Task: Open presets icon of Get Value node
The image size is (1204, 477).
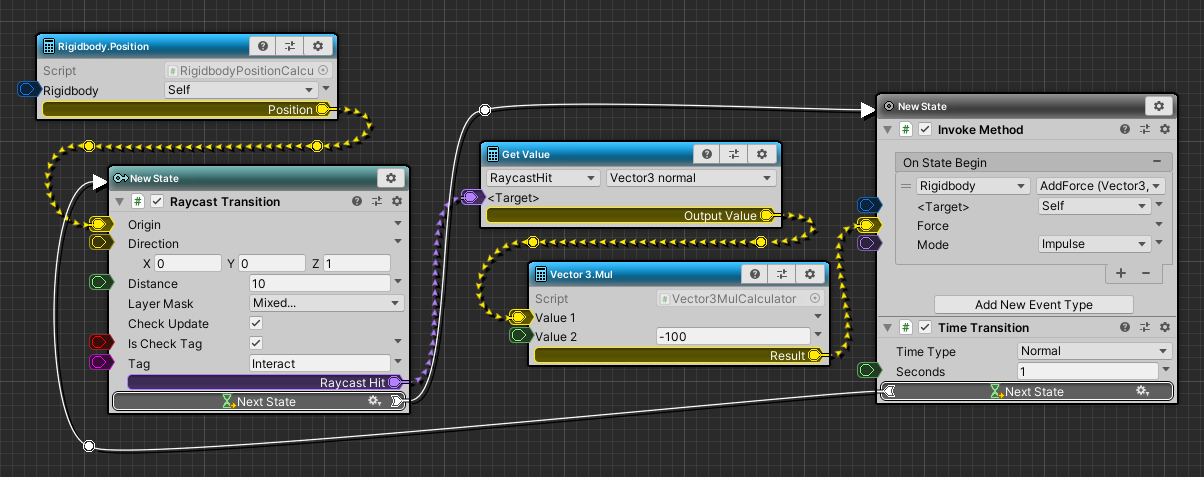Action: coord(735,154)
